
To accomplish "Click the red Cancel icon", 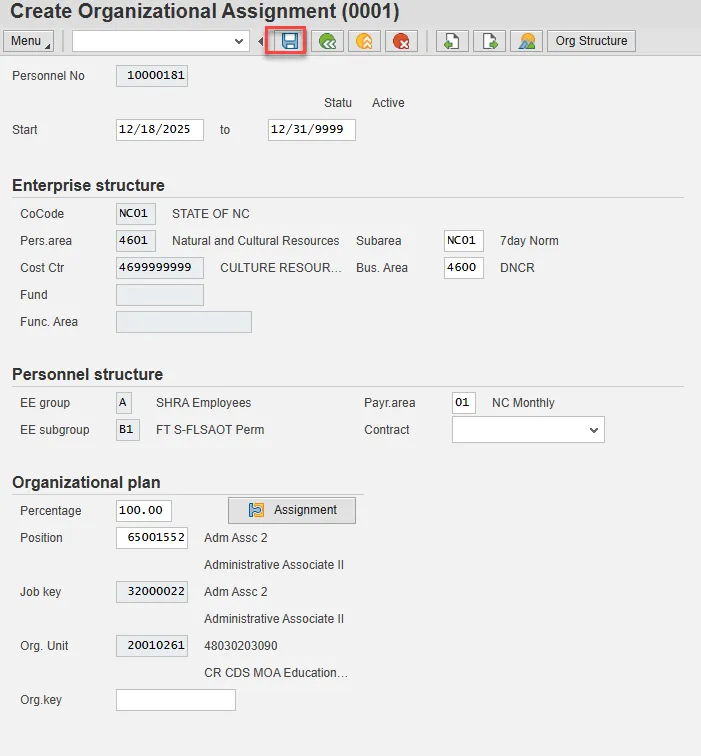I will point(401,41).
